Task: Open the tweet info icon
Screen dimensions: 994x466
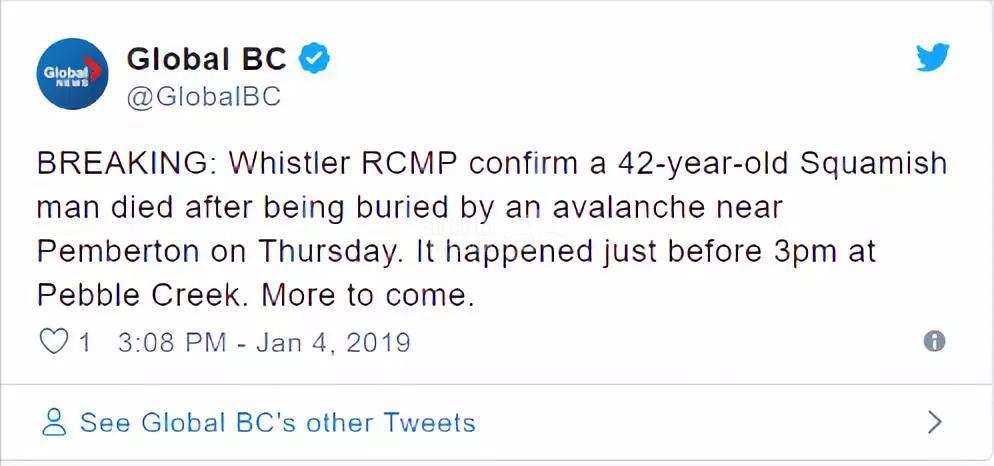Action: coord(934,341)
